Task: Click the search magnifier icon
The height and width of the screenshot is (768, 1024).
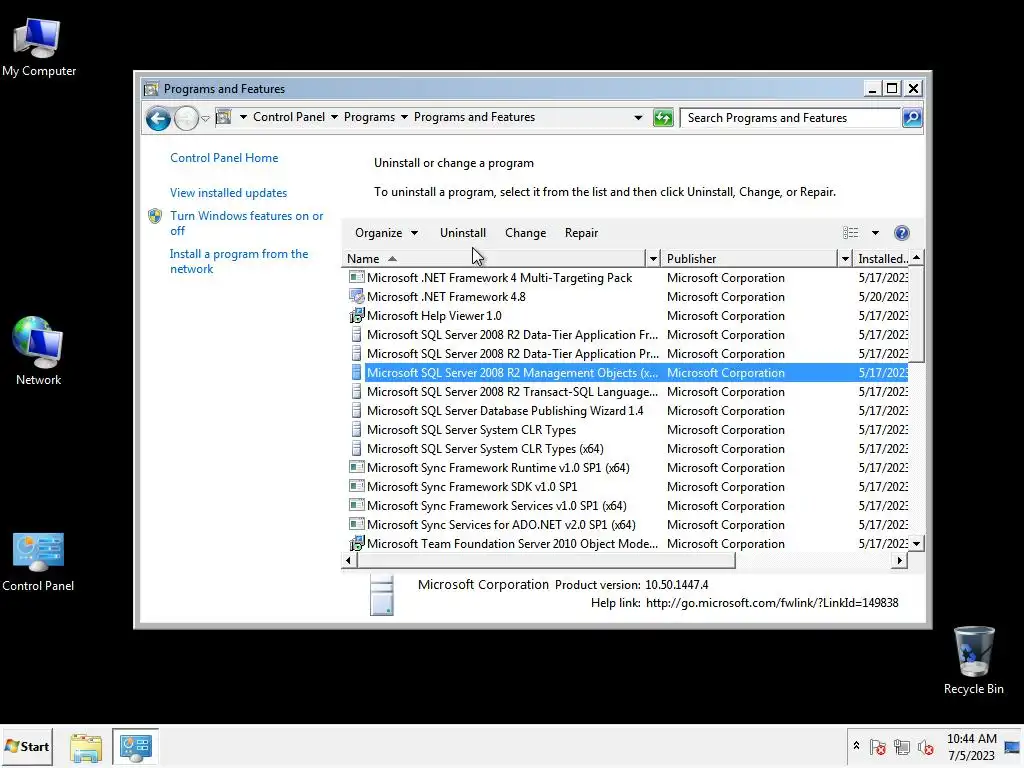Action: [912, 118]
